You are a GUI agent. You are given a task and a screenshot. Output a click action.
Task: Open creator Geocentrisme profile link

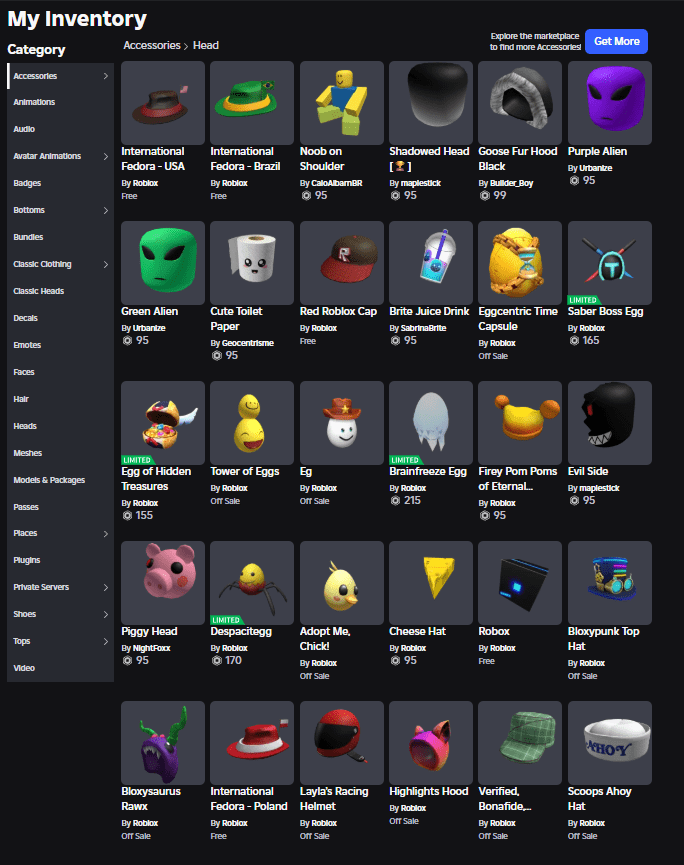(248, 343)
